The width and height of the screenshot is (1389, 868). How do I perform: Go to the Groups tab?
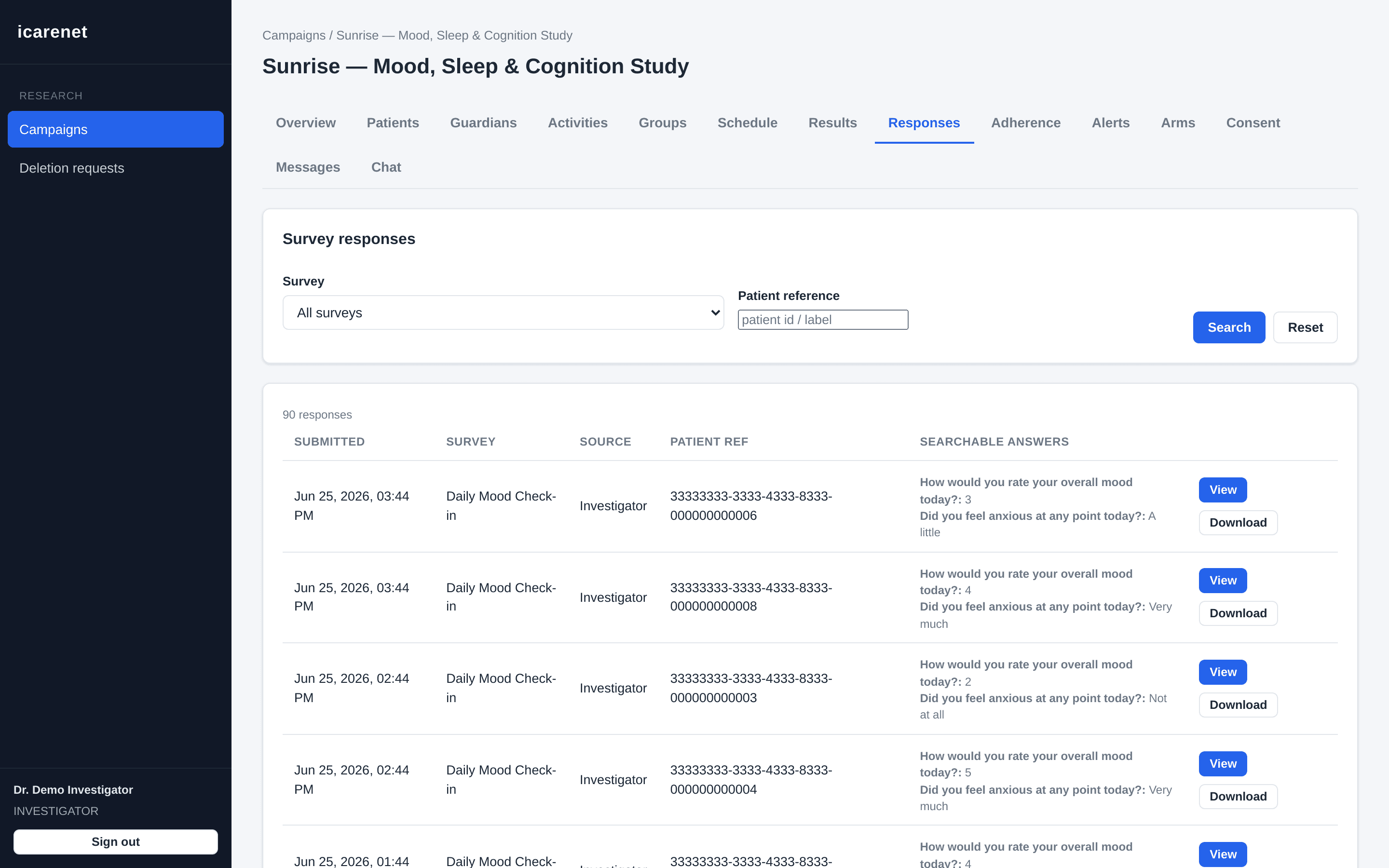(662, 123)
